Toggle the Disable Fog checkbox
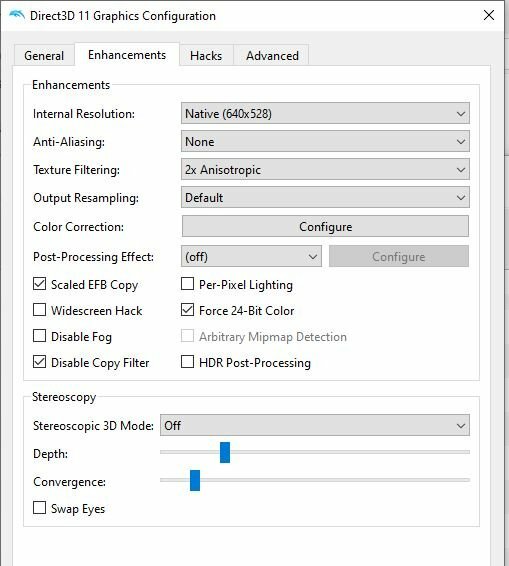Image resolution: width=509 pixels, height=566 pixels. coord(39,336)
